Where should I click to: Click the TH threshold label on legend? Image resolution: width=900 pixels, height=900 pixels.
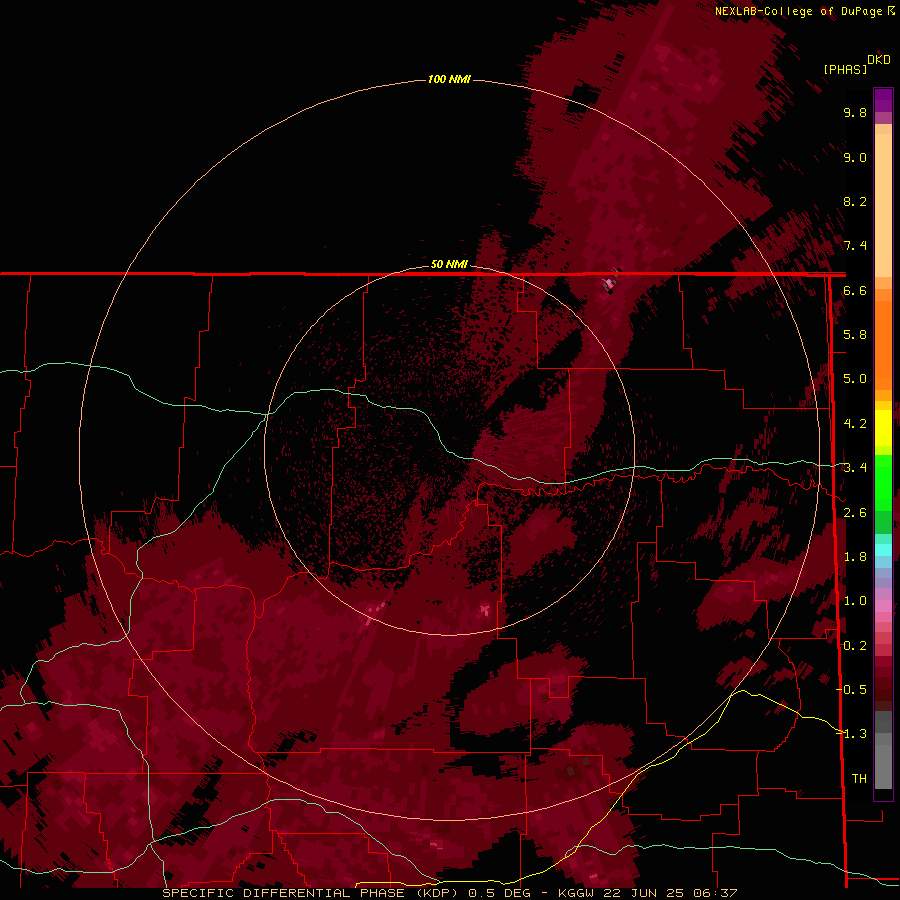pos(859,779)
